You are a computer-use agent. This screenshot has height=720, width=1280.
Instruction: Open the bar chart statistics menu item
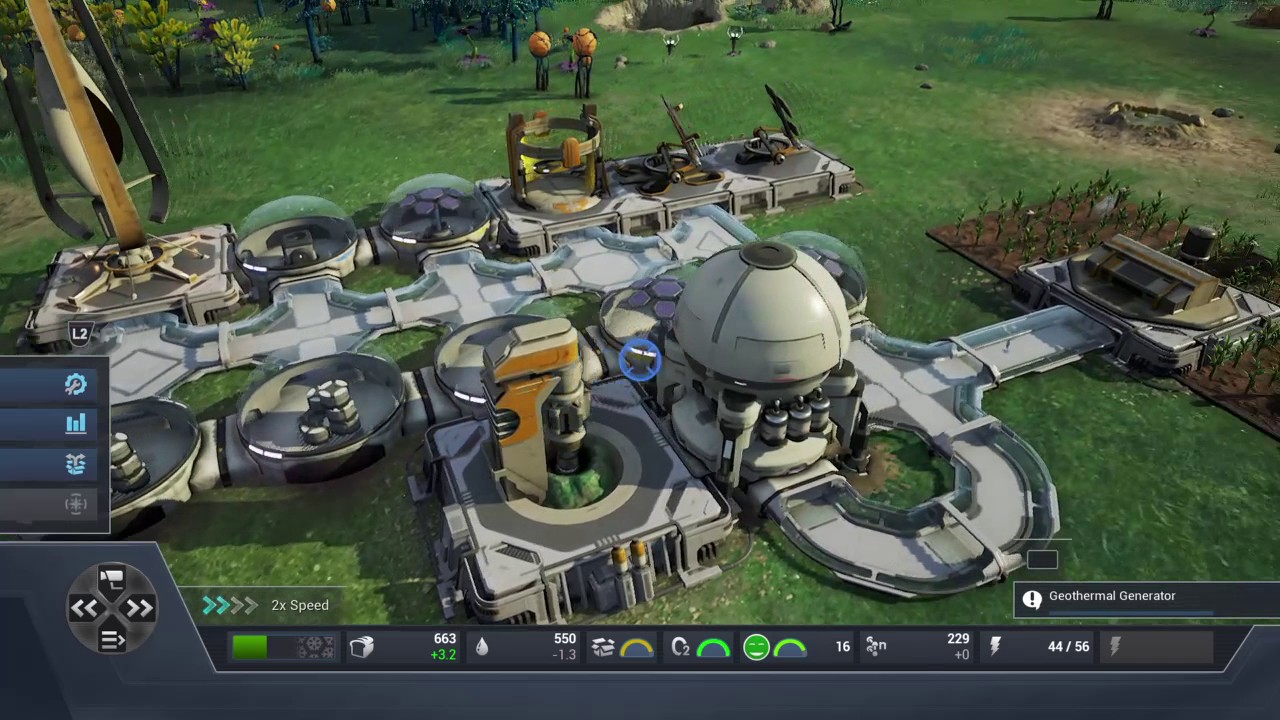[75, 424]
